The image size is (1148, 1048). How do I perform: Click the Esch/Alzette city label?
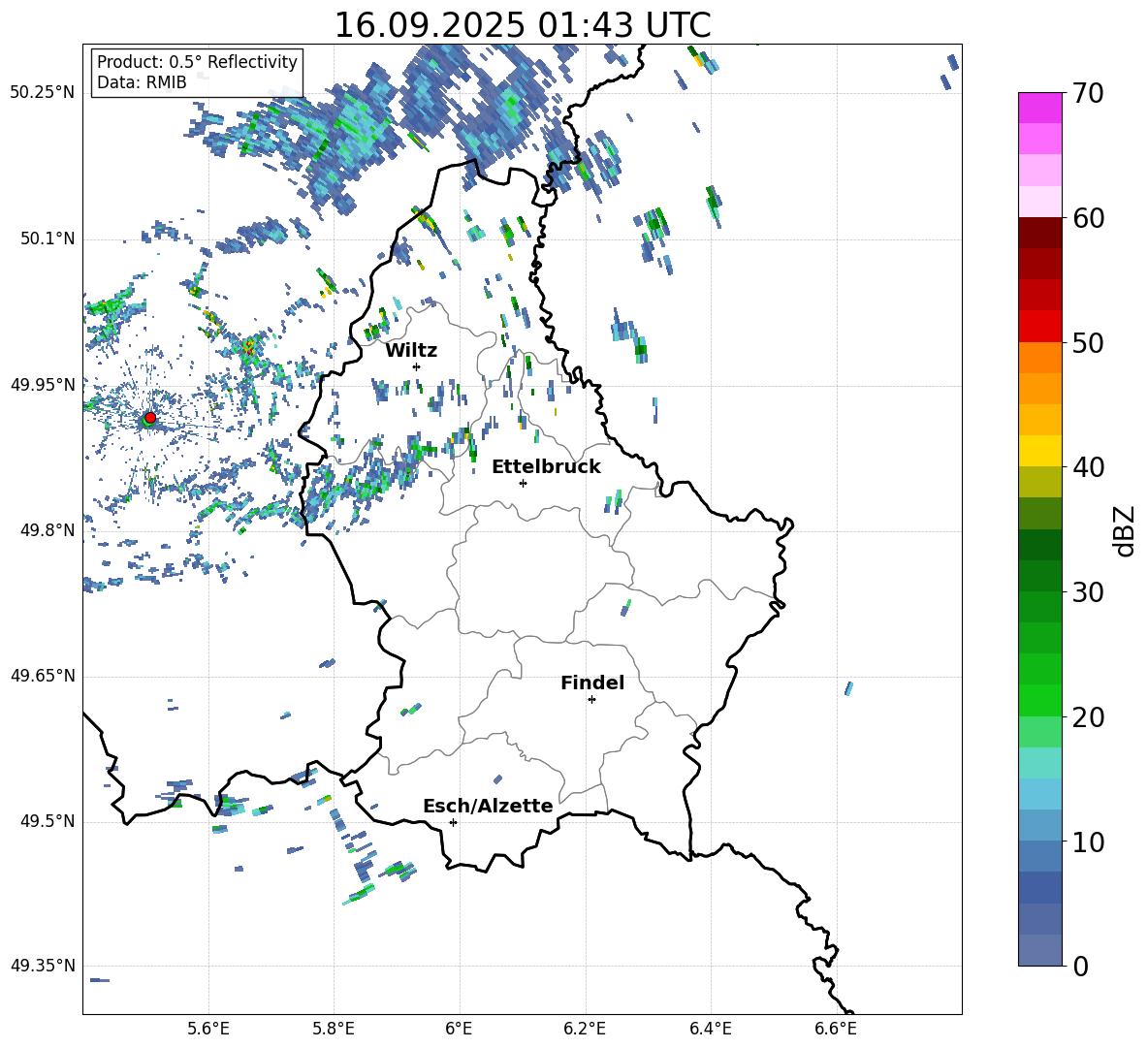(x=488, y=807)
